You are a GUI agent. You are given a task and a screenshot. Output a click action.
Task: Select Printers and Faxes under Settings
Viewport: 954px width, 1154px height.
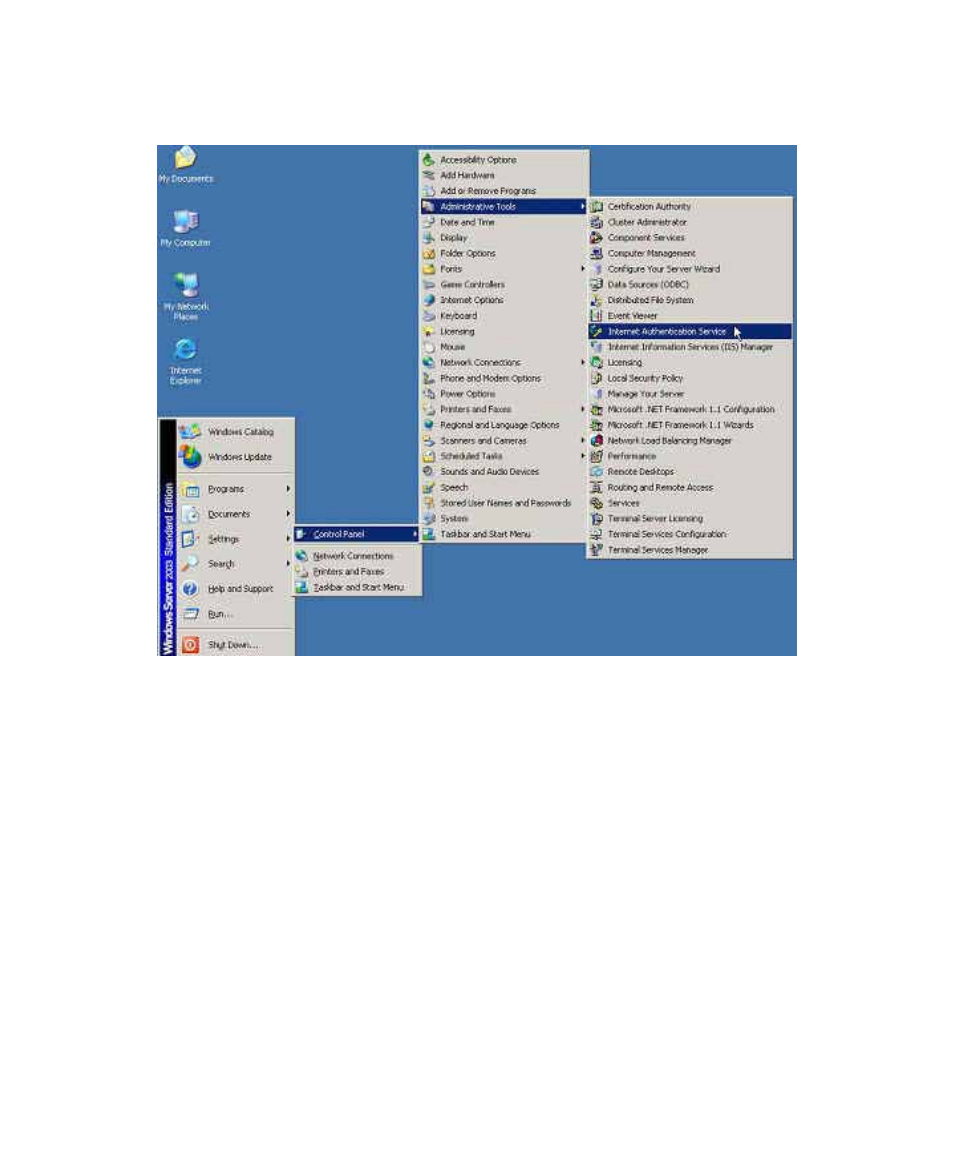[x=358, y=572]
